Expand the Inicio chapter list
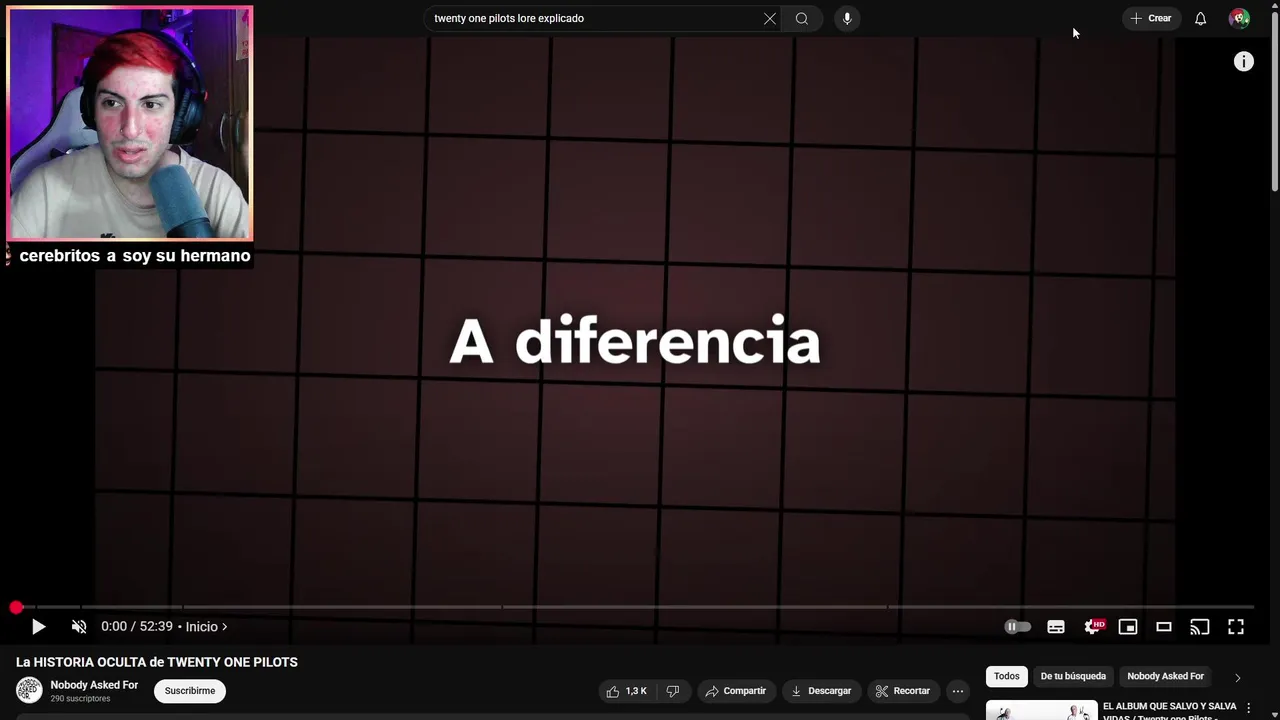1280x720 pixels. click(x=206, y=627)
